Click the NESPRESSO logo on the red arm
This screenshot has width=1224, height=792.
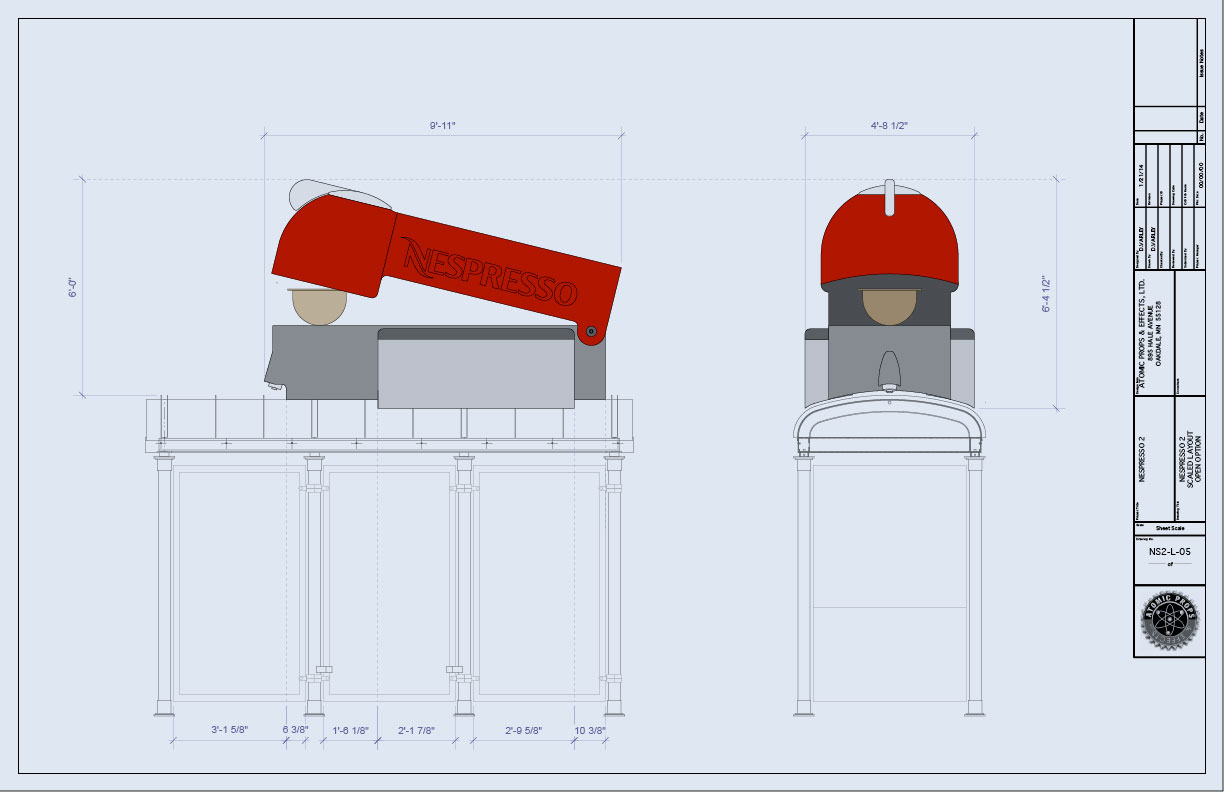(x=489, y=272)
